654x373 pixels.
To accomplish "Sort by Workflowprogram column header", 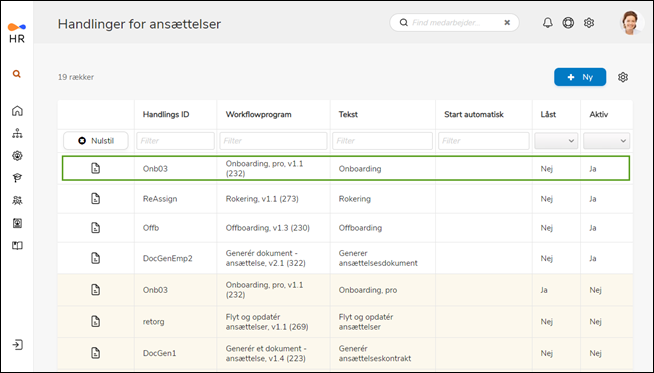I will 259,114.
